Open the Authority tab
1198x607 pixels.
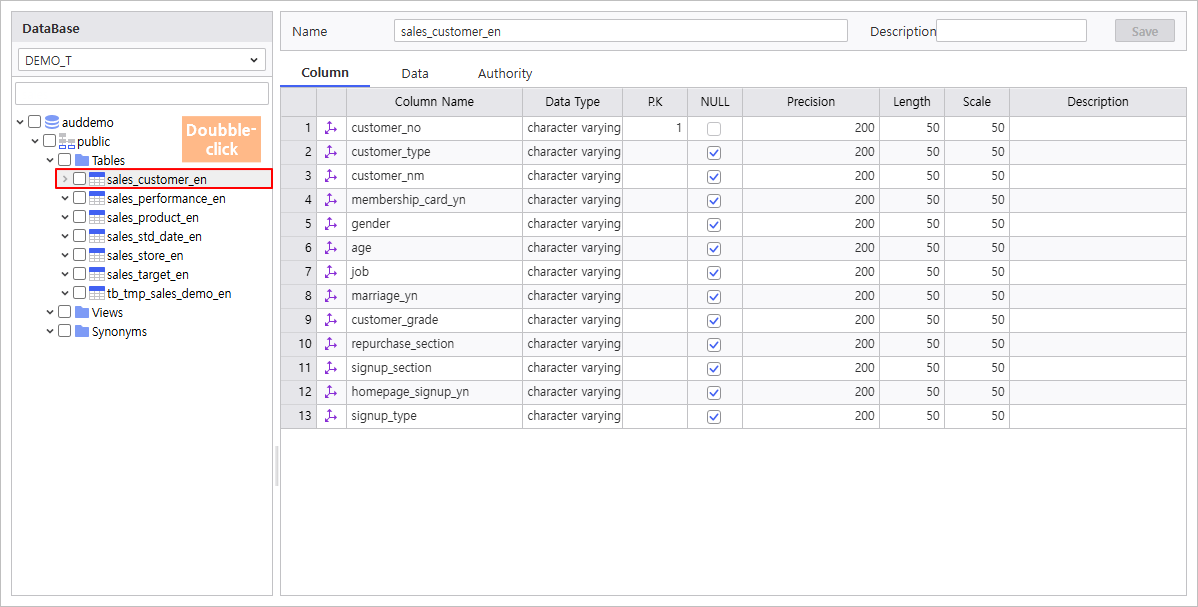pos(505,73)
